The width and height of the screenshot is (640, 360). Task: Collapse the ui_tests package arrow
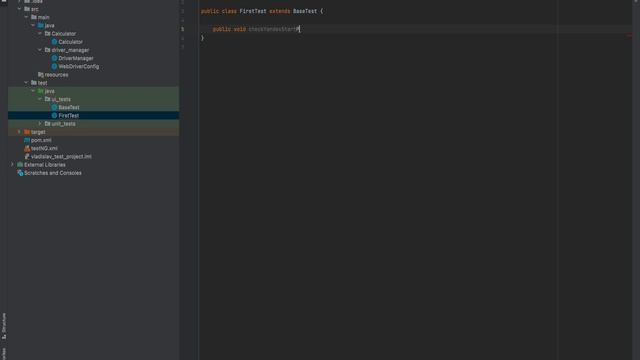pyautogui.click(x=40, y=99)
